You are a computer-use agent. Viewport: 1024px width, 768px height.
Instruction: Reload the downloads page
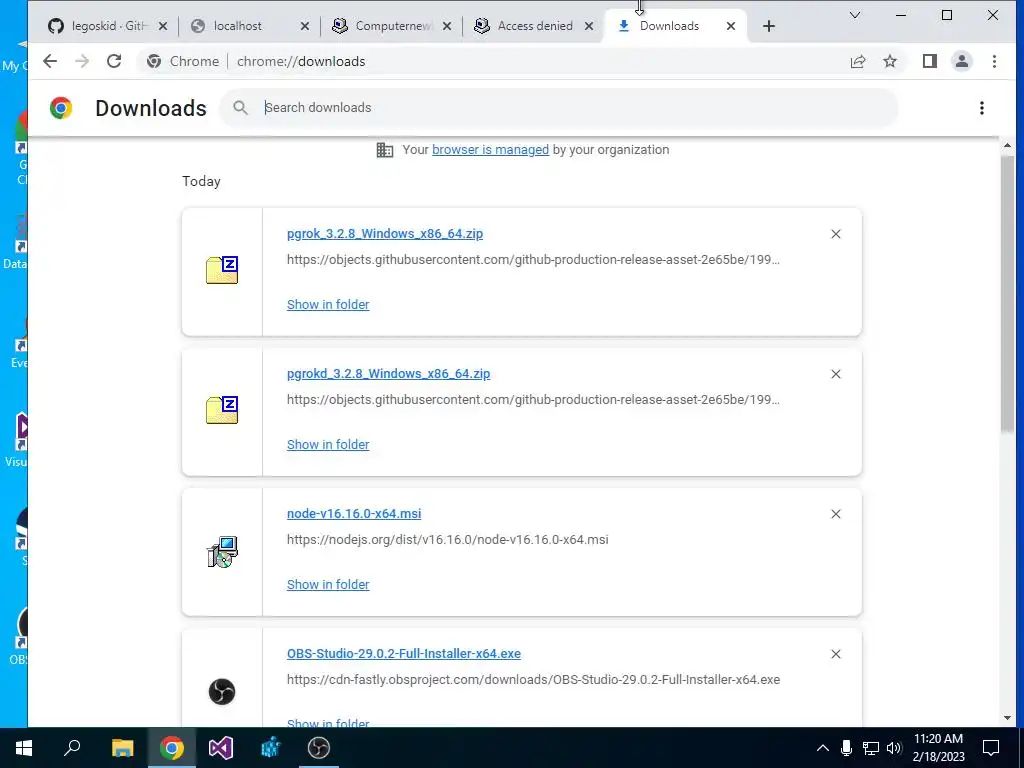pyautogui.click(x=114, y=61)
